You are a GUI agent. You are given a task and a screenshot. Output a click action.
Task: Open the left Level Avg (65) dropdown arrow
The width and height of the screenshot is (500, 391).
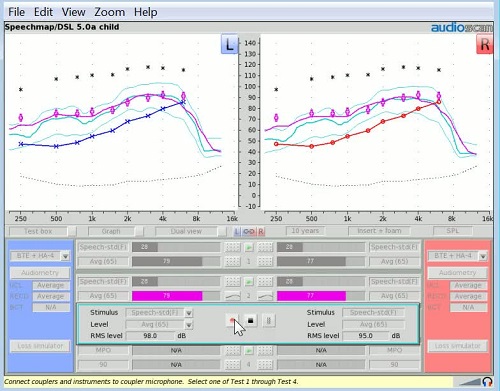(x=189, y=325)
